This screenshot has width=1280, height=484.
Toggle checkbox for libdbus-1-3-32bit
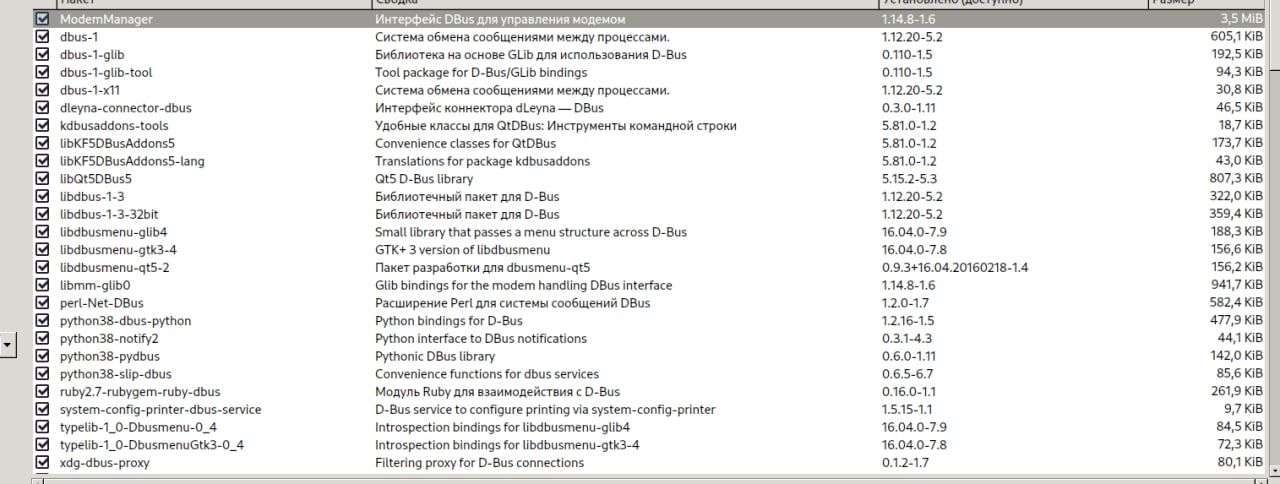(x=42, y=214)
